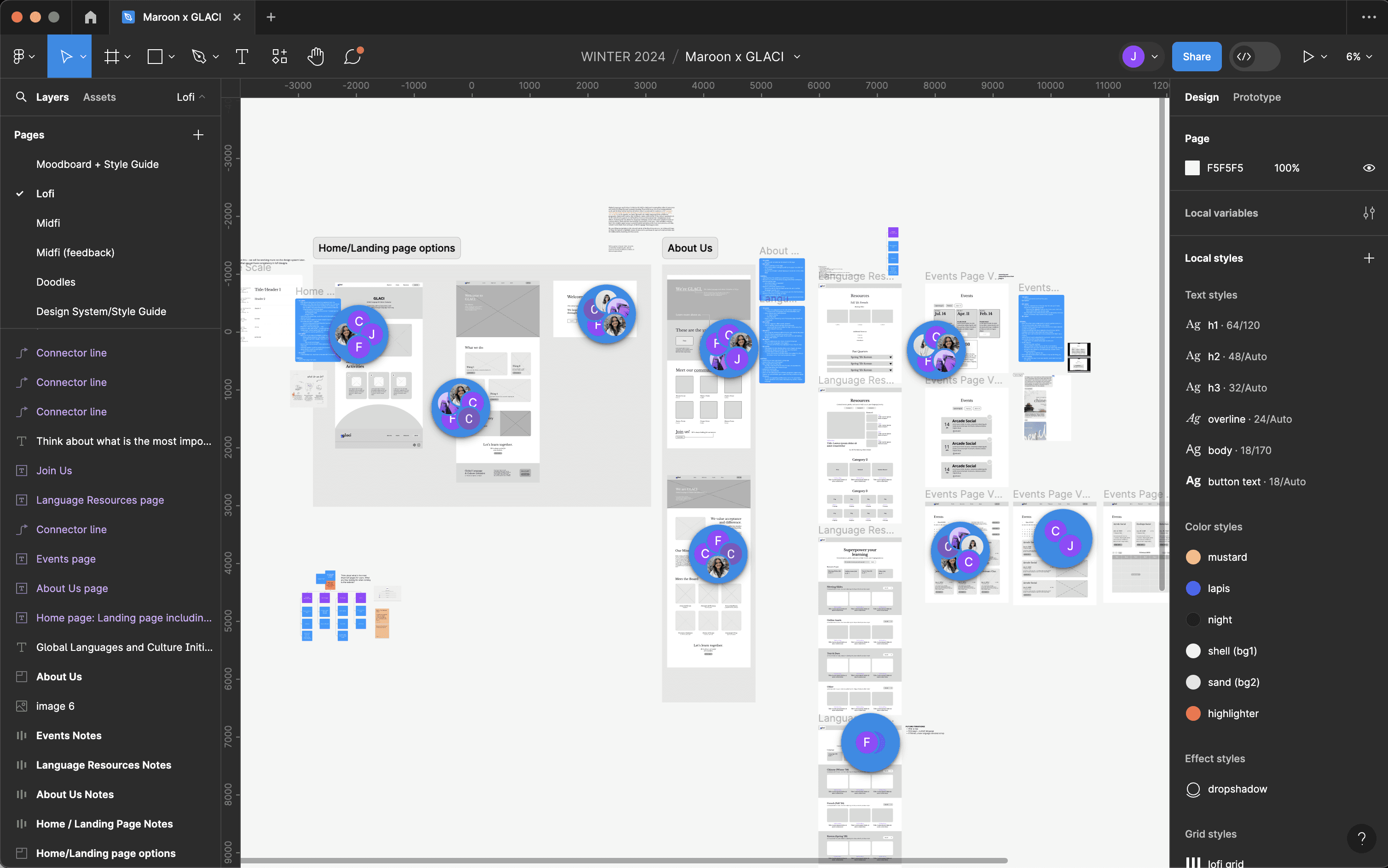Switch to the Prototype tab

[1256, 97]
